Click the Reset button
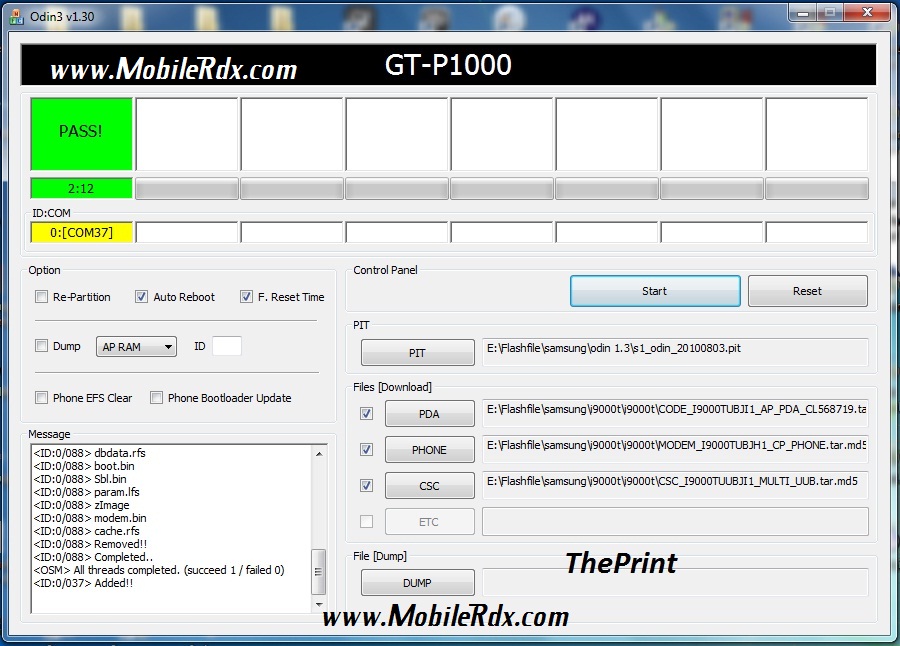 808,291
